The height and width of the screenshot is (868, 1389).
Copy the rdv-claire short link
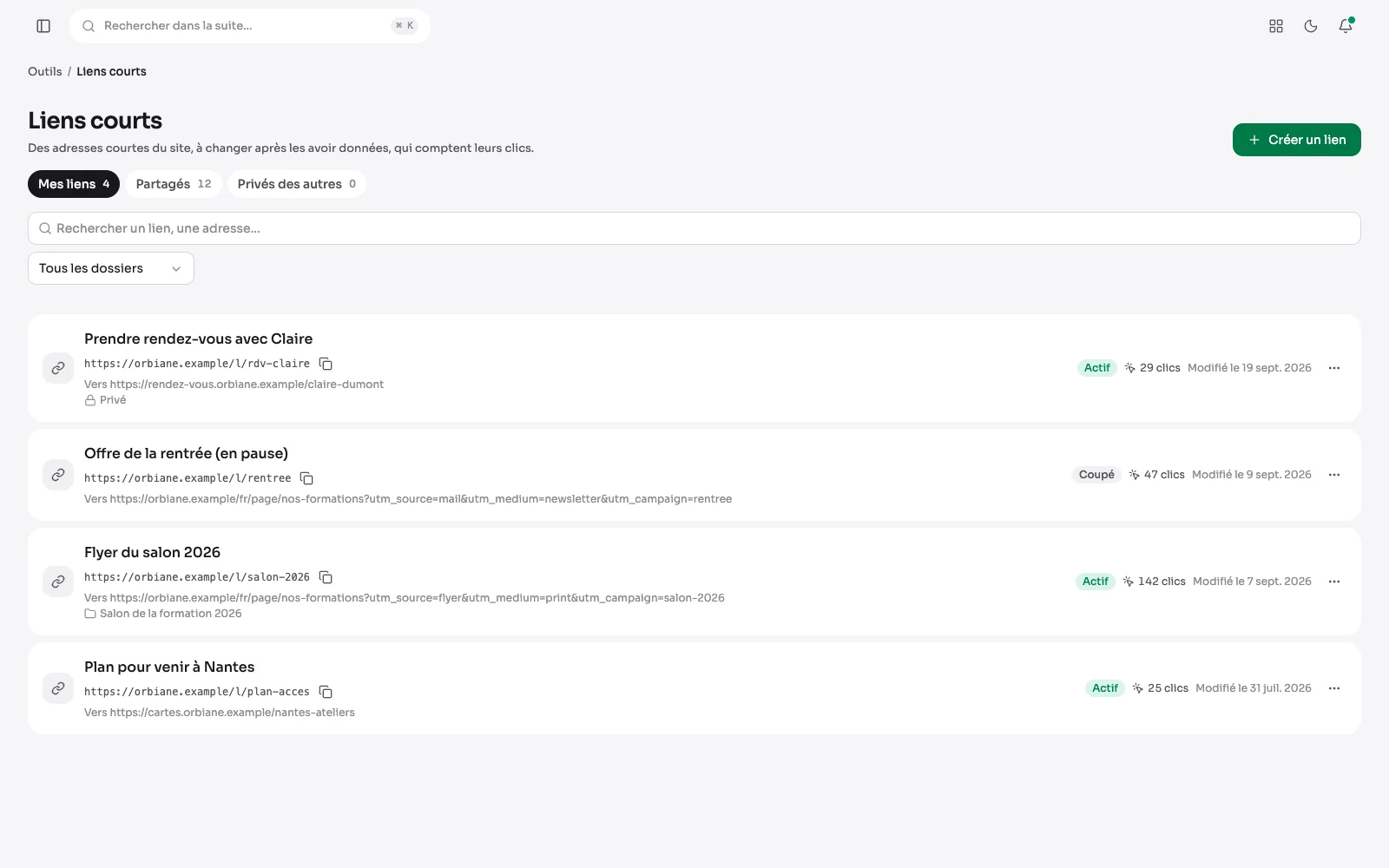click(326, 364)
